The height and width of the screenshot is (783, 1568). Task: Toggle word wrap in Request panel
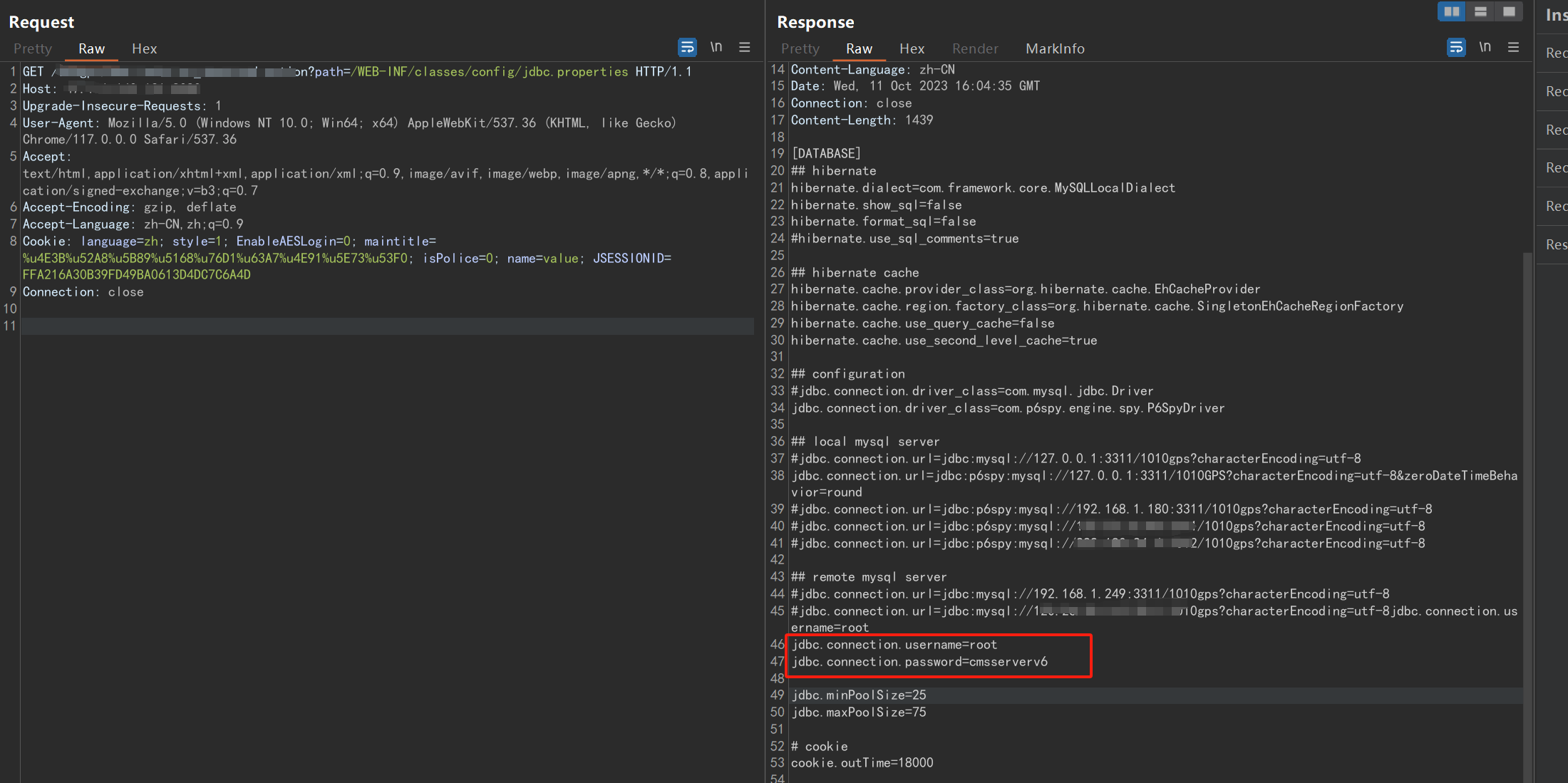(x=686, y=48)
